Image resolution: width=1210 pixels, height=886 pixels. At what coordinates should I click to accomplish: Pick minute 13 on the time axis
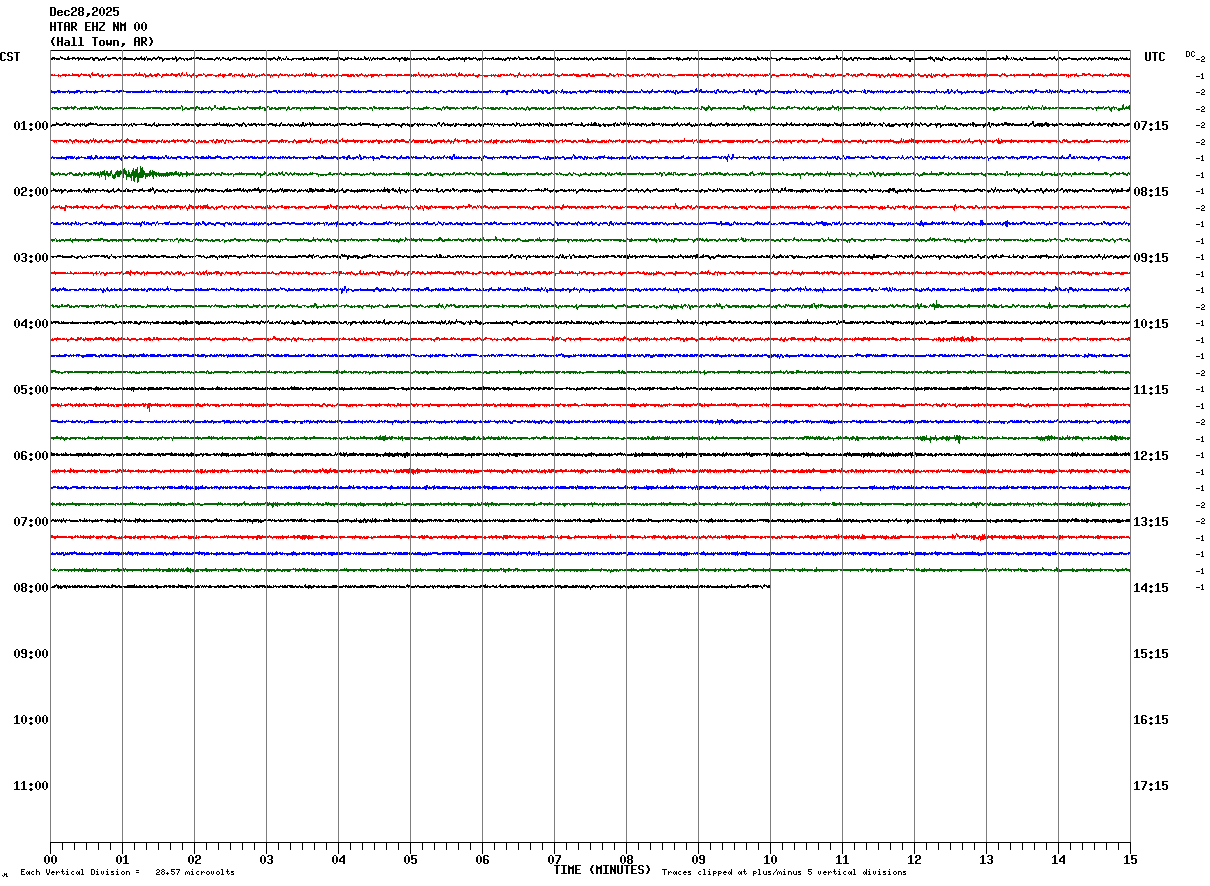[x=986, y=859]
